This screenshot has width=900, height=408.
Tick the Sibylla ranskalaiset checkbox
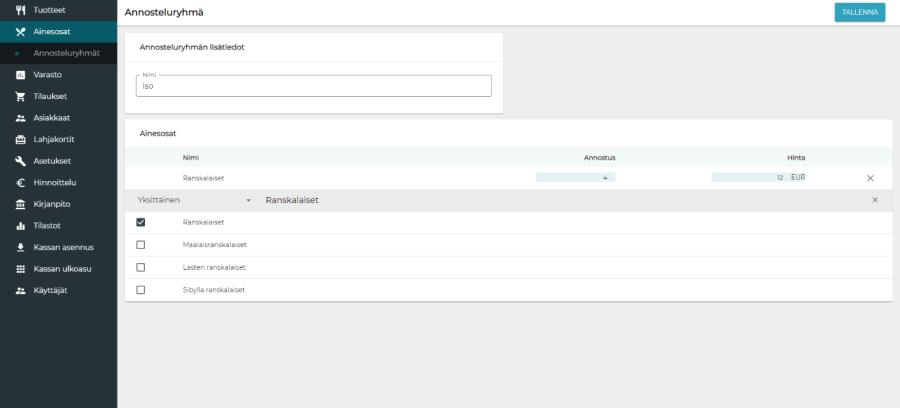pos(141,290)
